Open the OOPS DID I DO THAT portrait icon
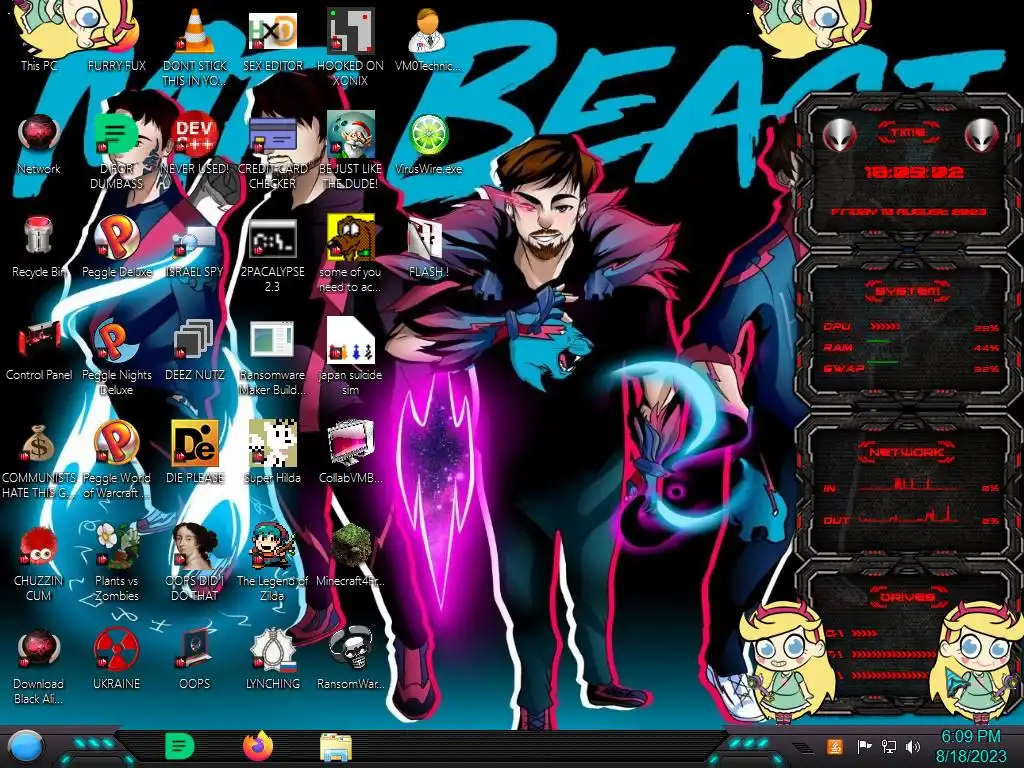The image size is (1024, 768). [195, 562]
